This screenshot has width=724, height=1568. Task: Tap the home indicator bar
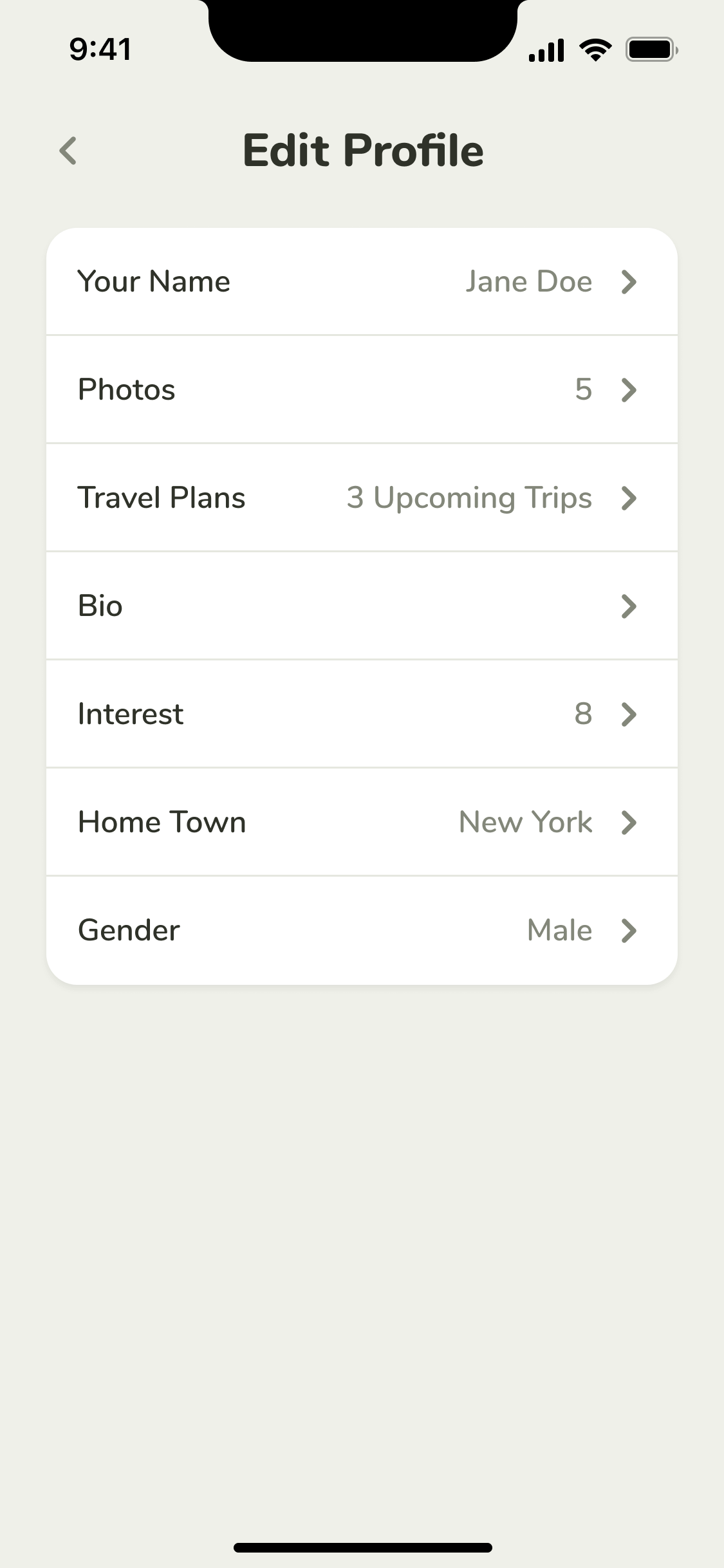(362, 1547)
